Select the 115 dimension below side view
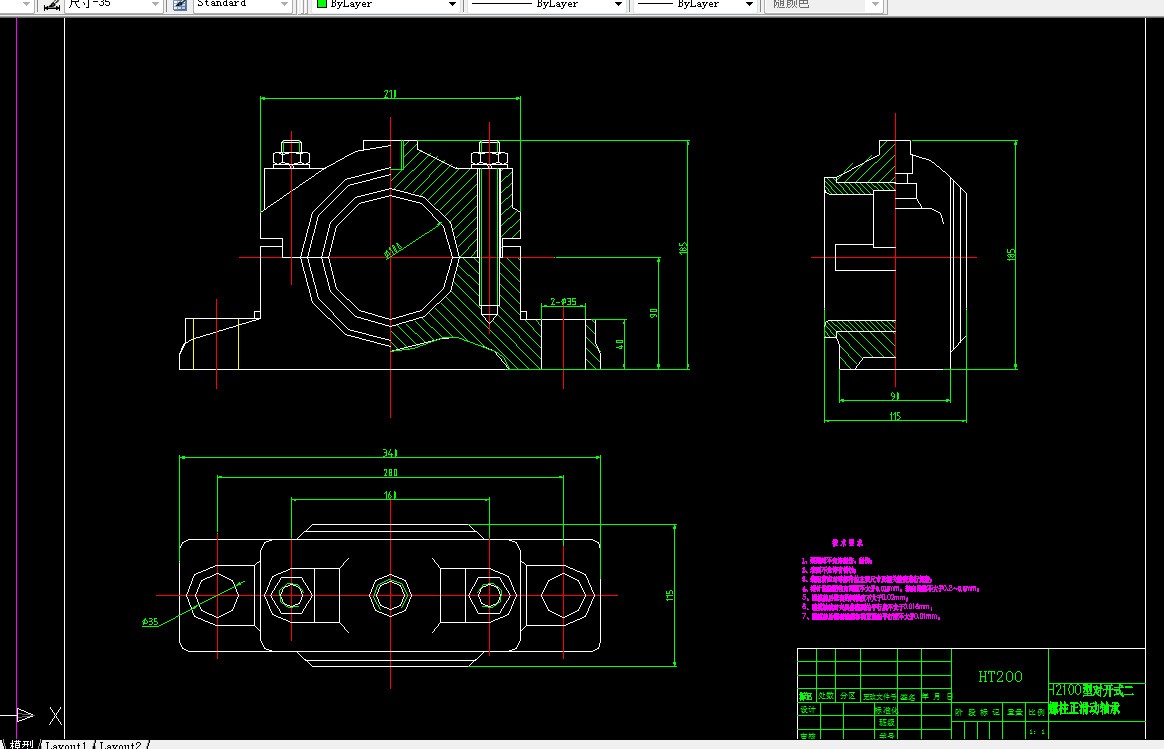The image size is (1164, 749). [895, 416]
